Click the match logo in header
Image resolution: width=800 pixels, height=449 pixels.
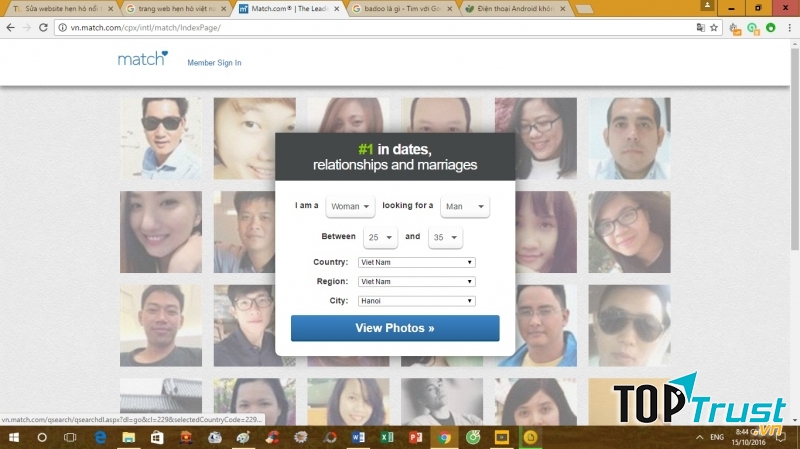tap(142, 59)
